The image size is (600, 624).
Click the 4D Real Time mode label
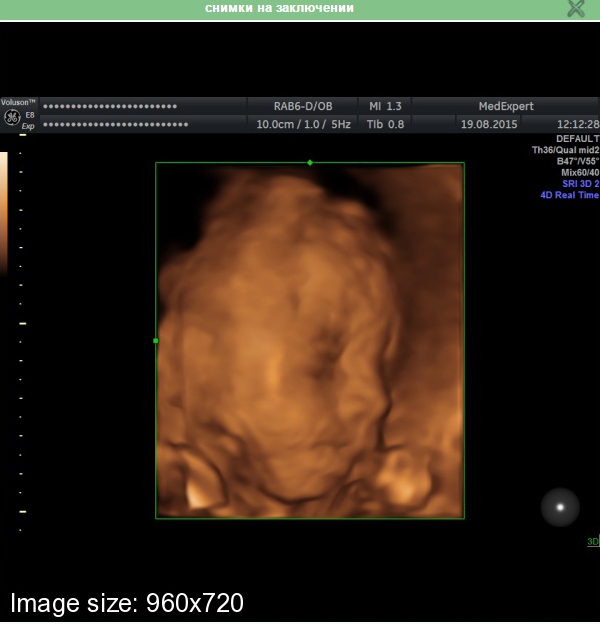tap(569, 195)
